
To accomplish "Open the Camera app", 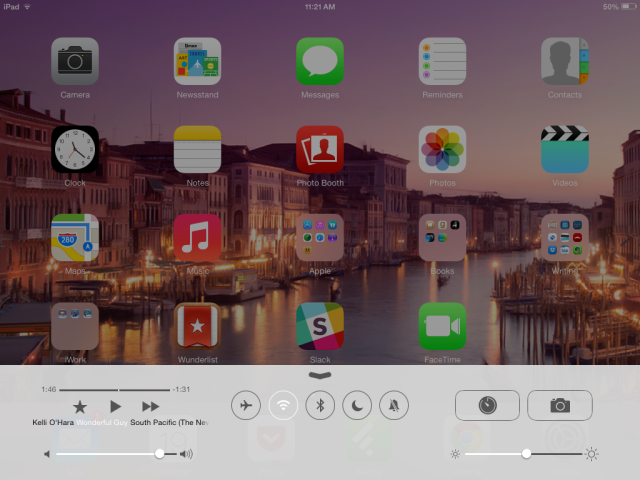I will point(75,61).
